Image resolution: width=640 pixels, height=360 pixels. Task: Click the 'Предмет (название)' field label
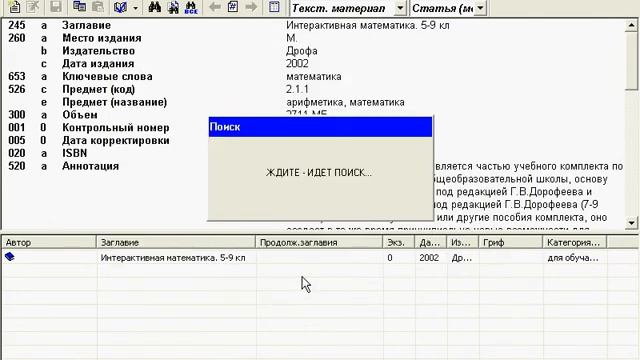coord(114,102)
